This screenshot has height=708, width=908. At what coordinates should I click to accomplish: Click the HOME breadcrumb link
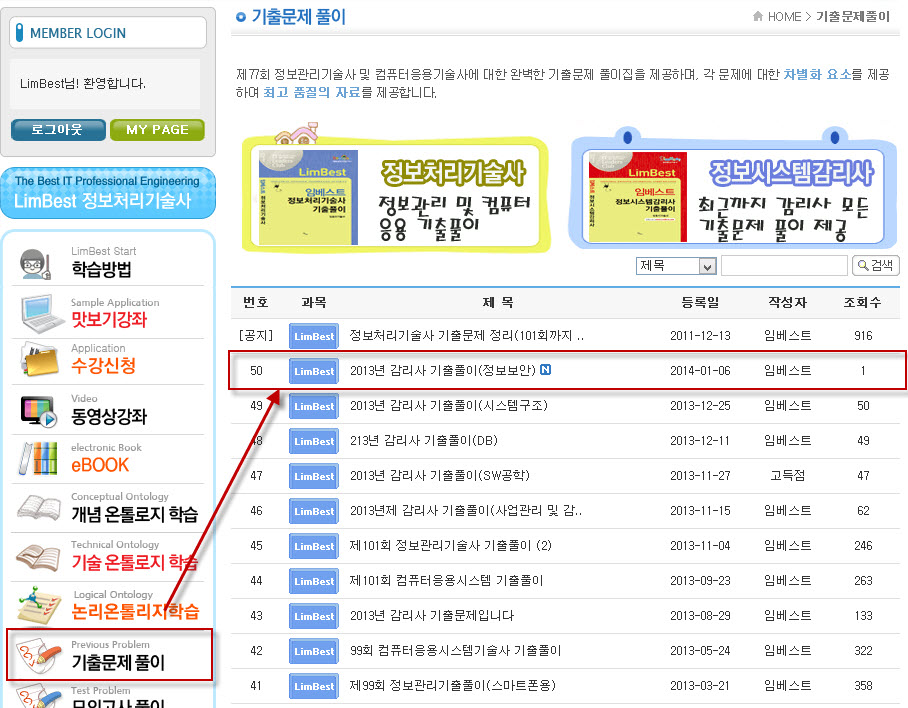click(x=784, y=17)
